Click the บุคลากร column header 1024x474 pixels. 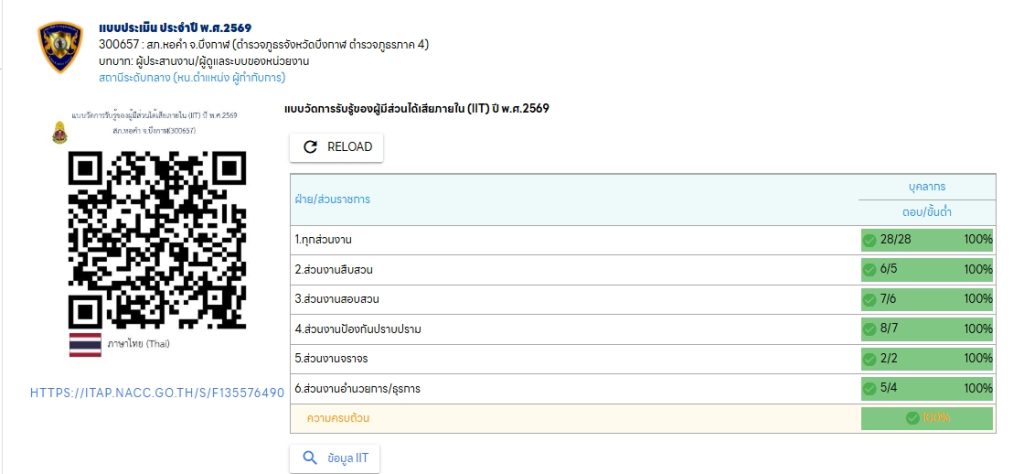pyautogui.click(x=927, y=187)
